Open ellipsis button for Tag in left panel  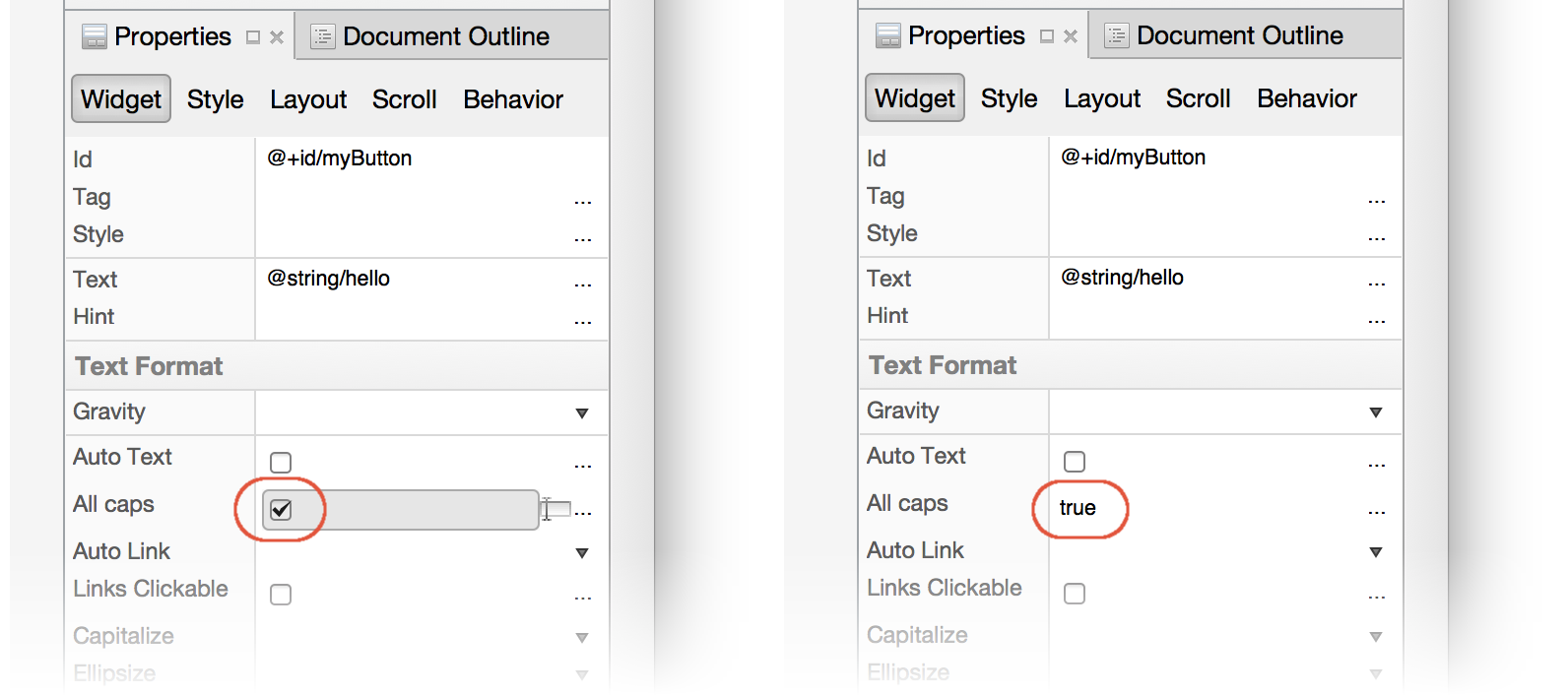click(x=583, y=202)
